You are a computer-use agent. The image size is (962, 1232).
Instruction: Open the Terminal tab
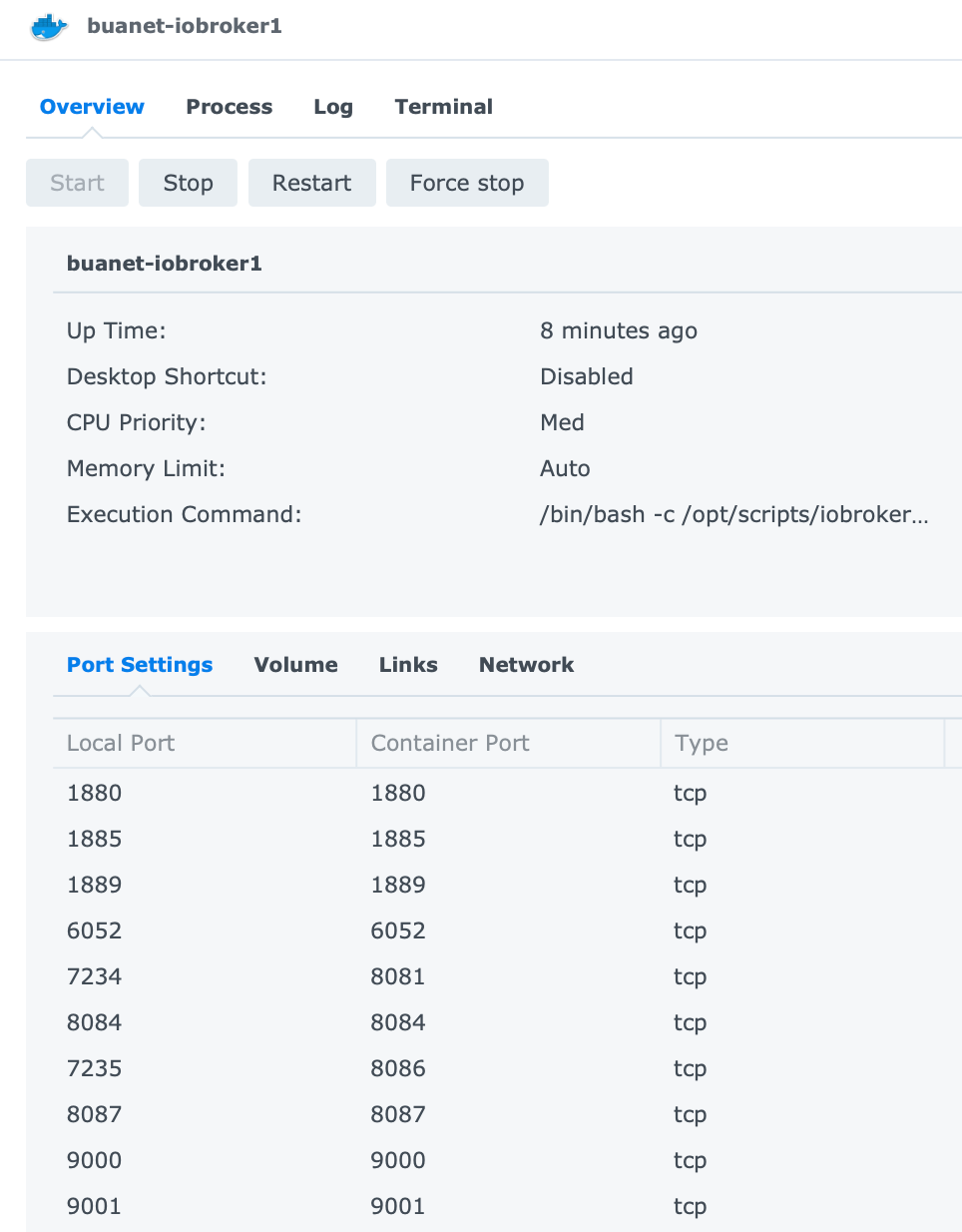click(443, 107)
